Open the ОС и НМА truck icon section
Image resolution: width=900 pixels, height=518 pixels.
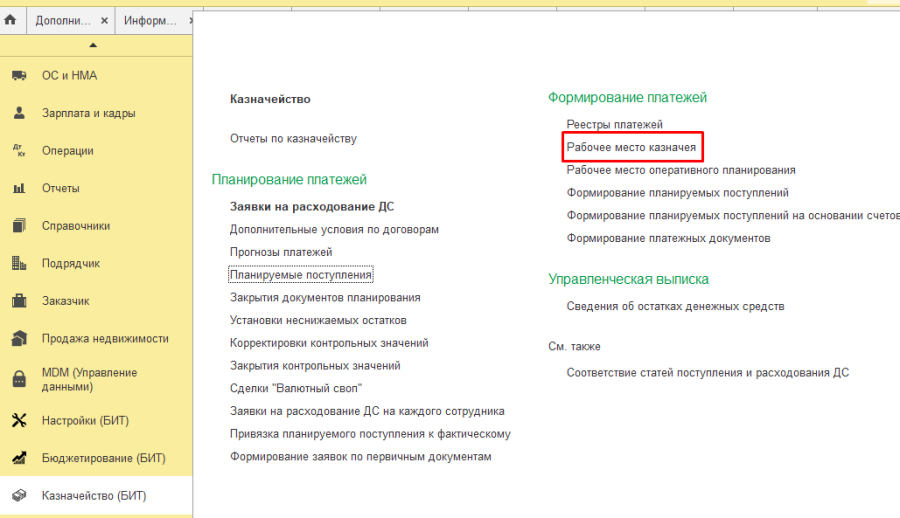18,76
